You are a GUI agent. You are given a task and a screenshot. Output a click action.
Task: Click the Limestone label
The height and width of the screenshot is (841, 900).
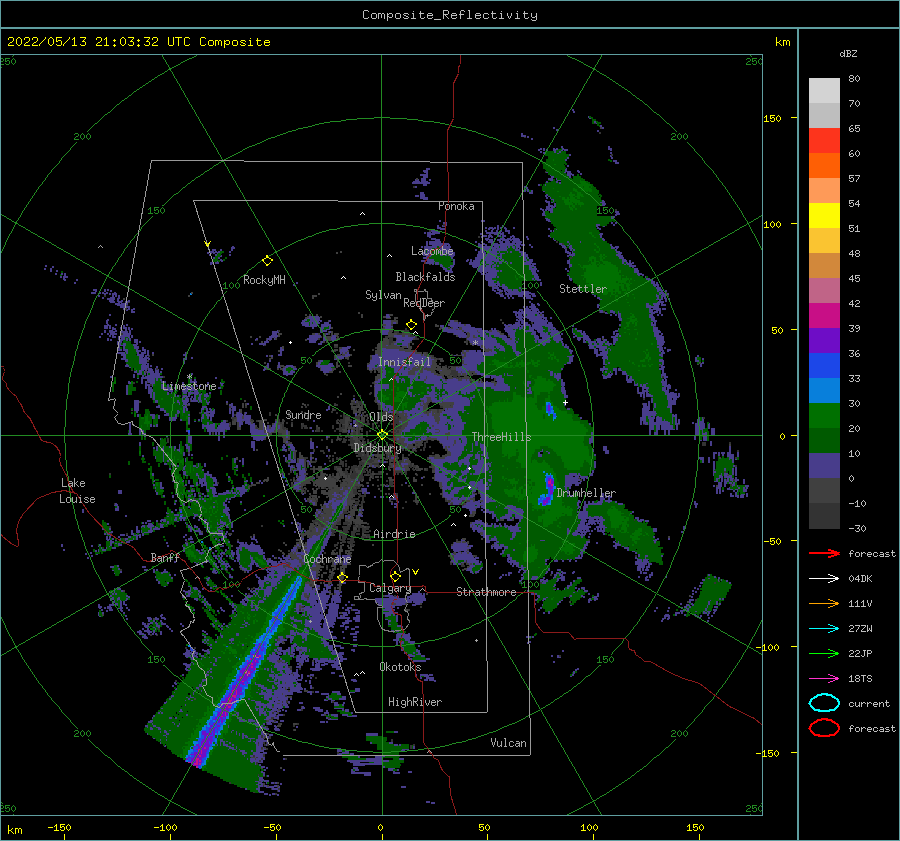(x=189, y=386)
